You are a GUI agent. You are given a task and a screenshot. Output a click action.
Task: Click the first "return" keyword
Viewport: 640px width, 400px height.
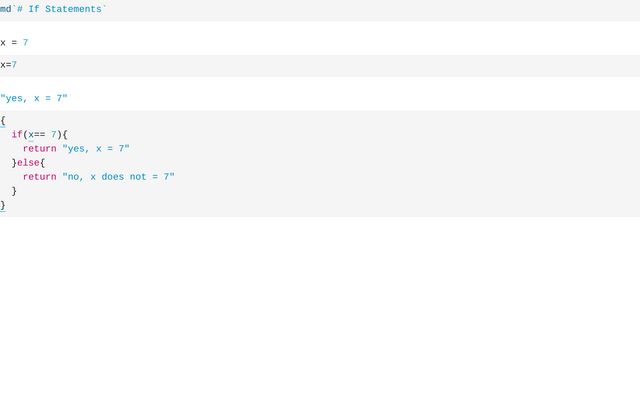[40, 148]
